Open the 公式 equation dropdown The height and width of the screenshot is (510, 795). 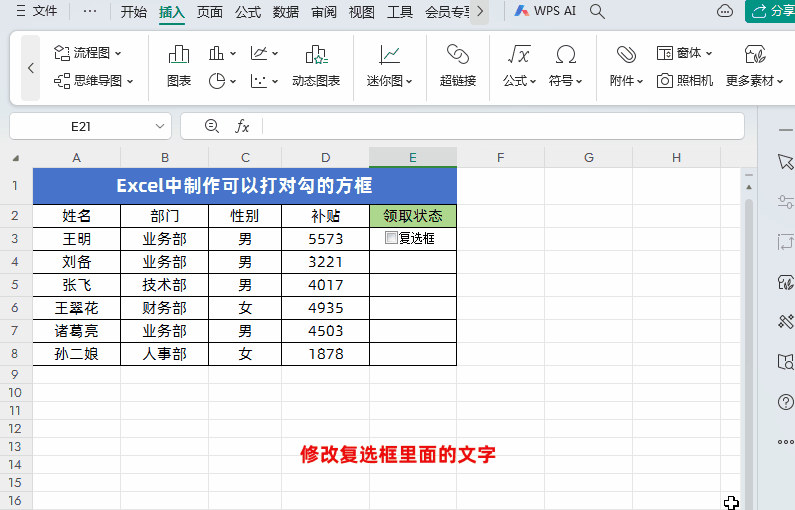coord(519,66)
